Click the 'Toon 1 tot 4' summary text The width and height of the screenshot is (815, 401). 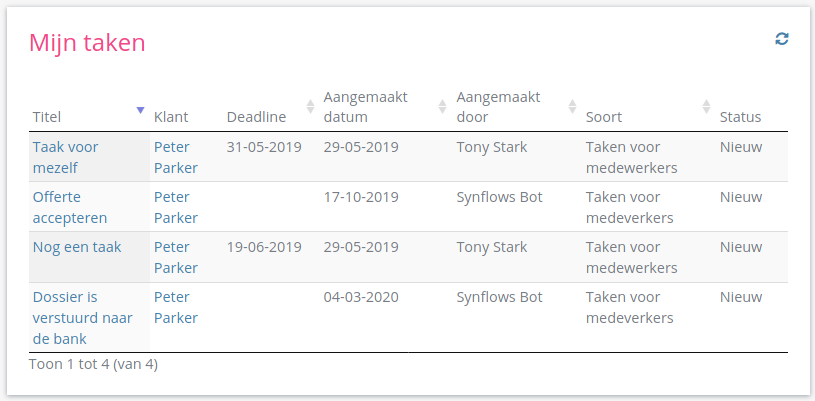pos(93,364)
